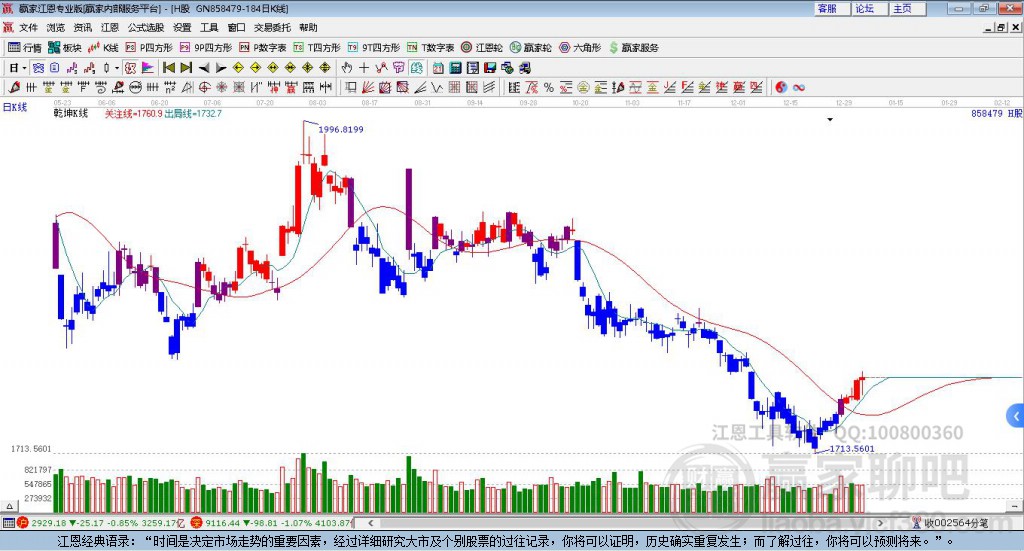The image size is (1024, 551).
Task: Expand the volume panel with bottom-left triangle
Action: coord(9,506)
